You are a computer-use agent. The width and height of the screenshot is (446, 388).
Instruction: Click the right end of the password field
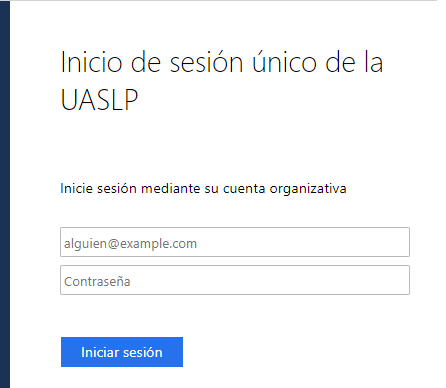pos(397,280)
